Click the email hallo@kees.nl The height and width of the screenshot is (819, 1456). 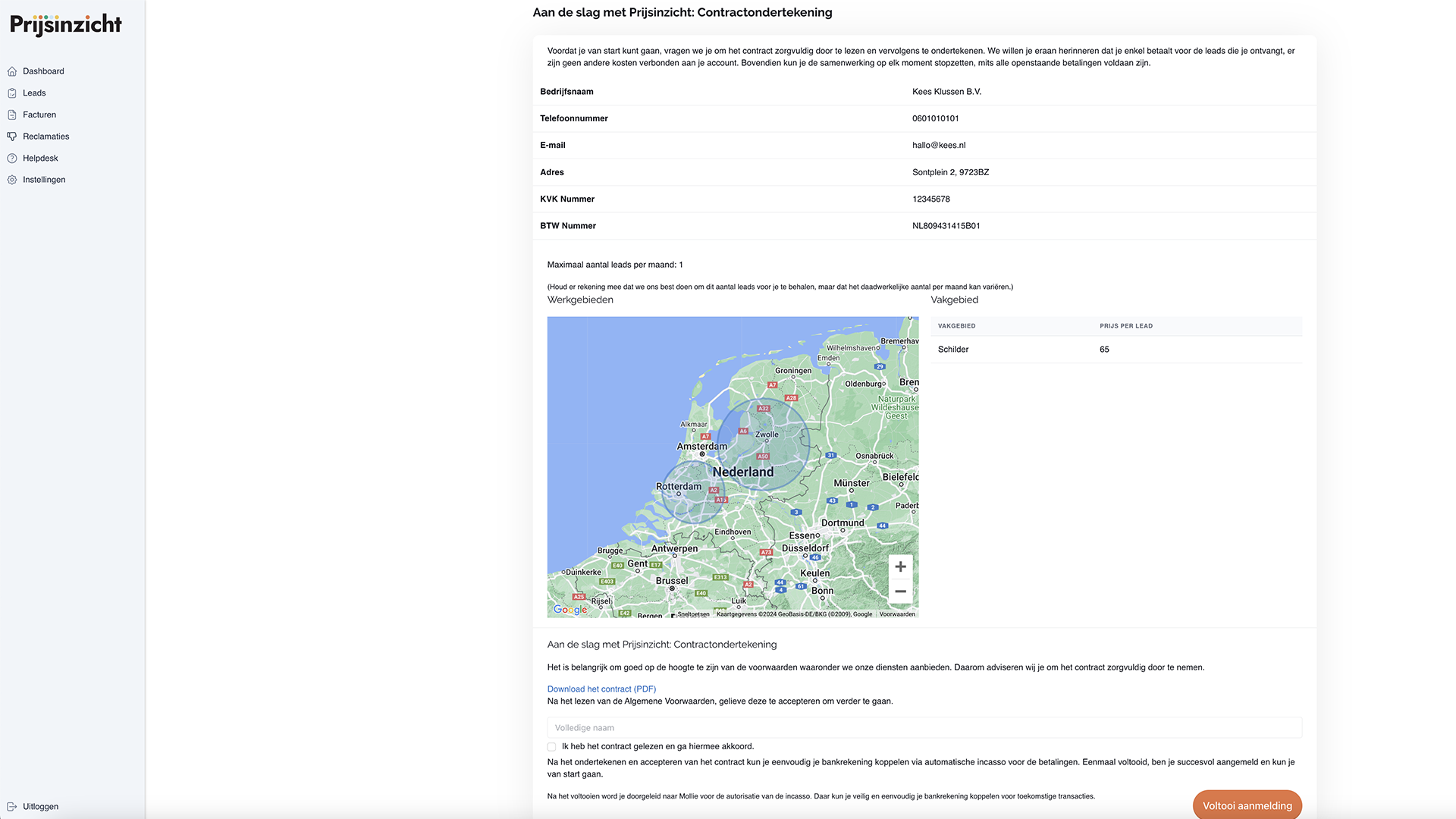939,146
